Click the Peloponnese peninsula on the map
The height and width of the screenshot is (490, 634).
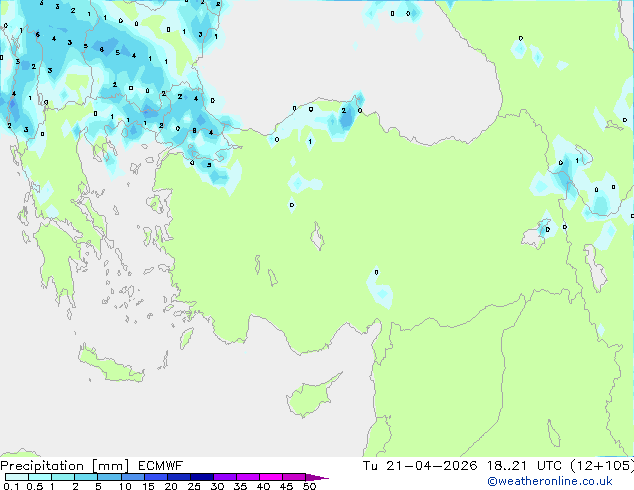pos(57,261)
